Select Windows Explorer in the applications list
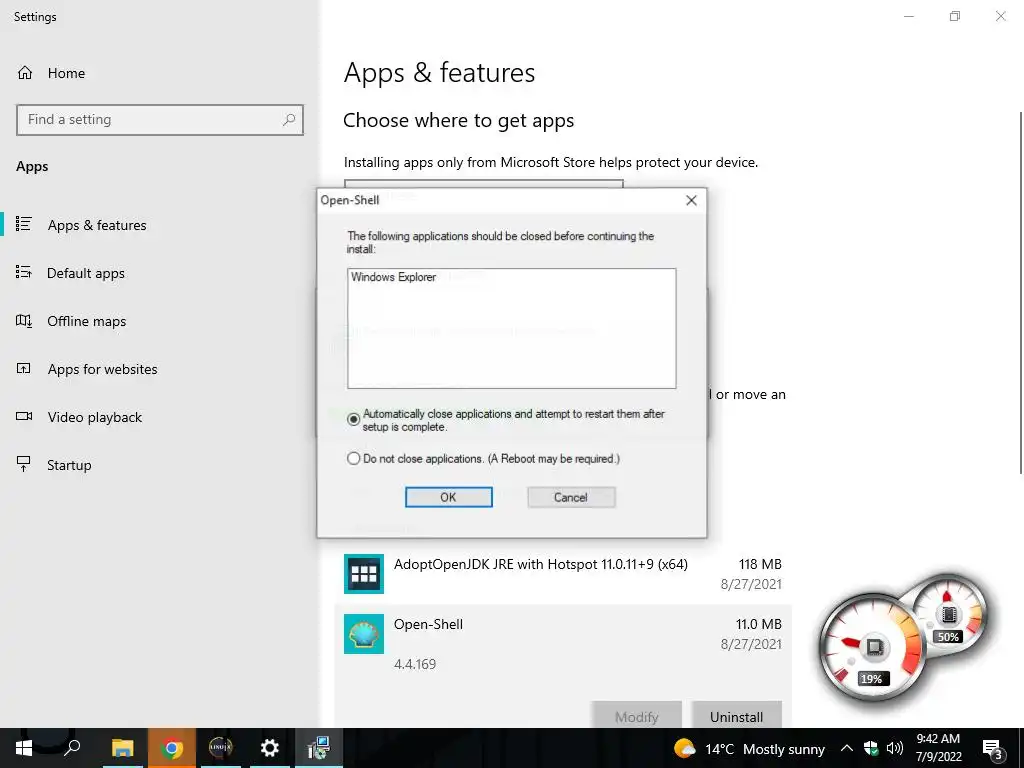 tap(393, 277)
